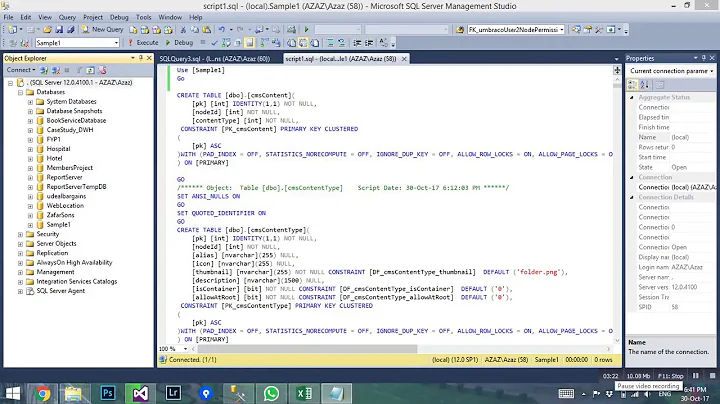720x404 pixels.
Task: Click Display Estimated Execution Plan icon
Action: click(226, 43)
